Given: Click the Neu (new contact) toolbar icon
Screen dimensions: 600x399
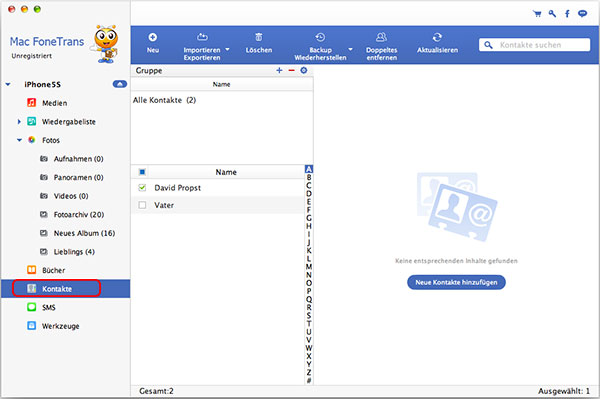Looking at the screenshot, I should pos(152,37).
